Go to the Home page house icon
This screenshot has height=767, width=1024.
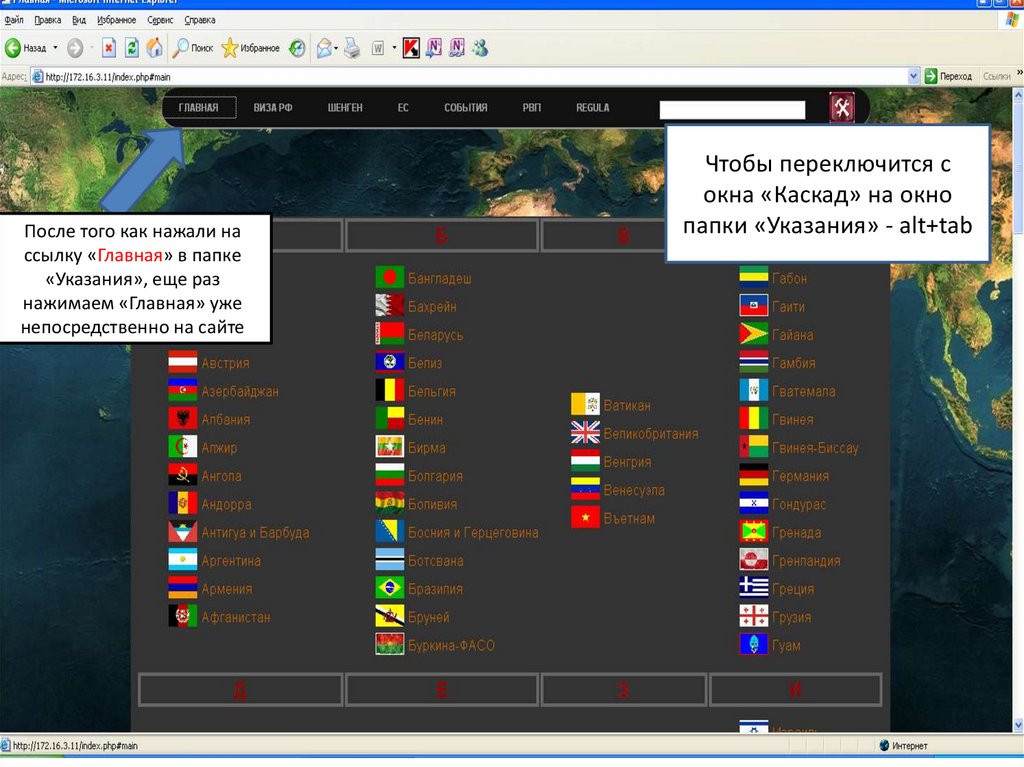pos(154,47)
